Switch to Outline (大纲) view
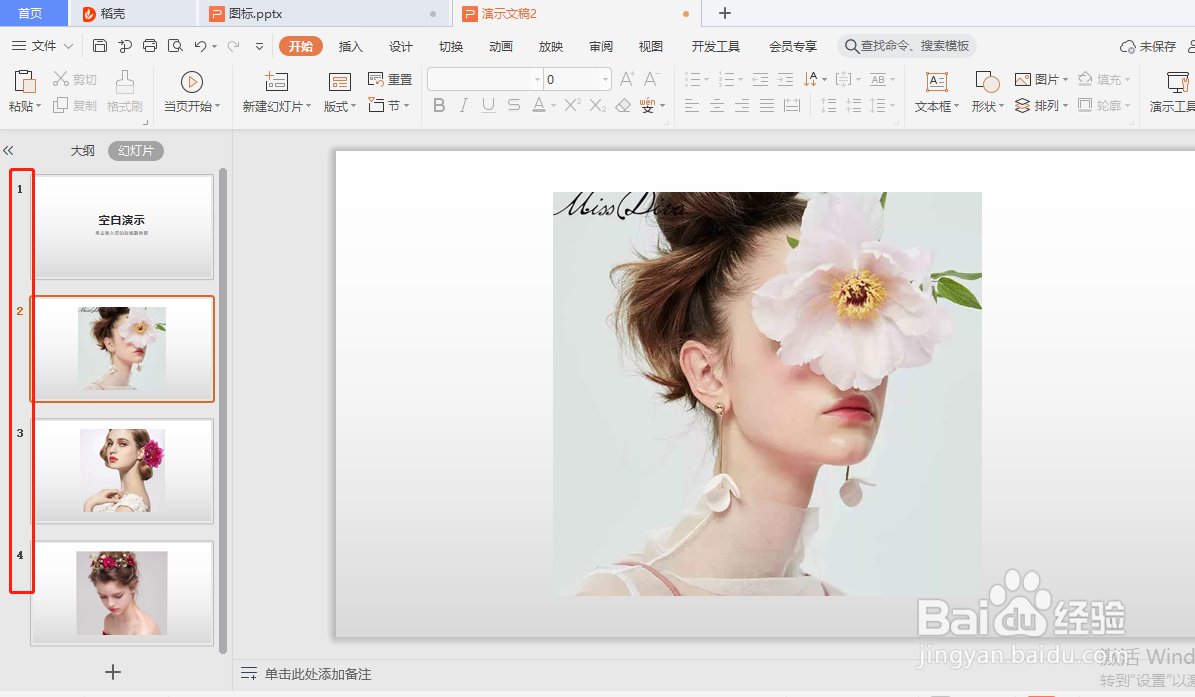Screen dimensions: 1195x697 [82, 151]
